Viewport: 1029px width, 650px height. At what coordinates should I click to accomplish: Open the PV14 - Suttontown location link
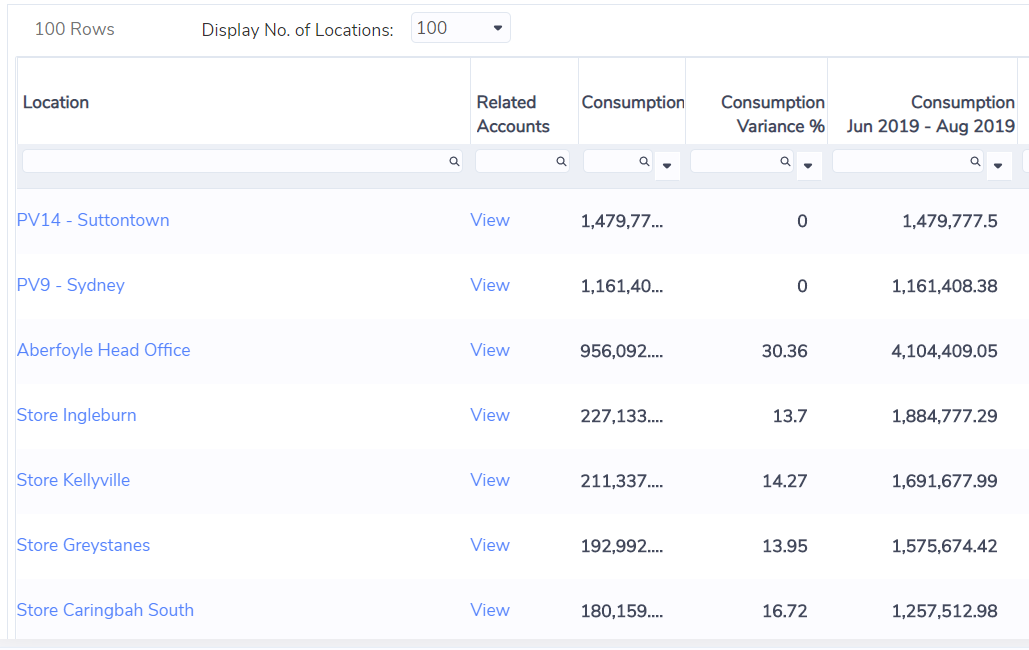(93, 220)
